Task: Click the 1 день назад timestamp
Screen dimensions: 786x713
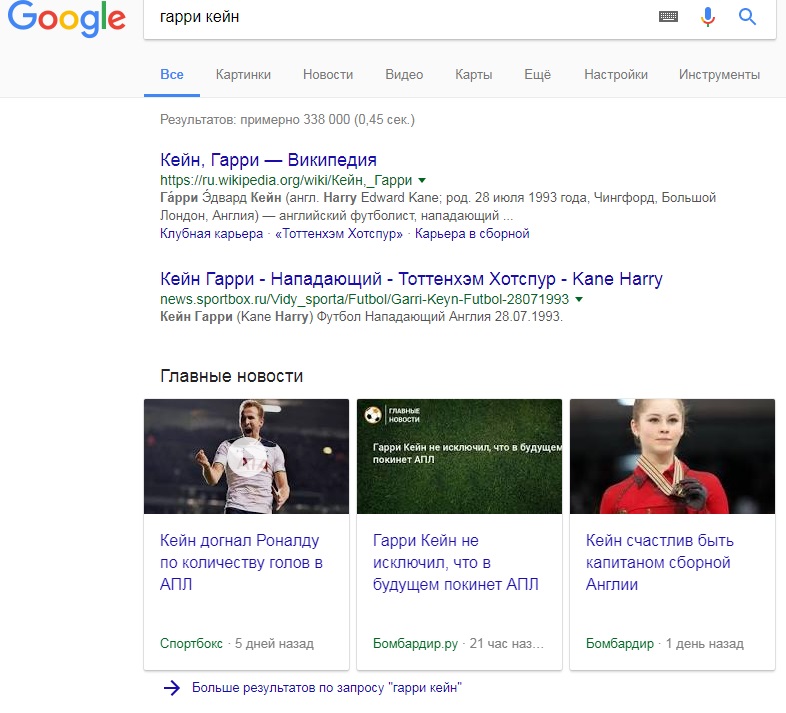Action: click(704, 644)
